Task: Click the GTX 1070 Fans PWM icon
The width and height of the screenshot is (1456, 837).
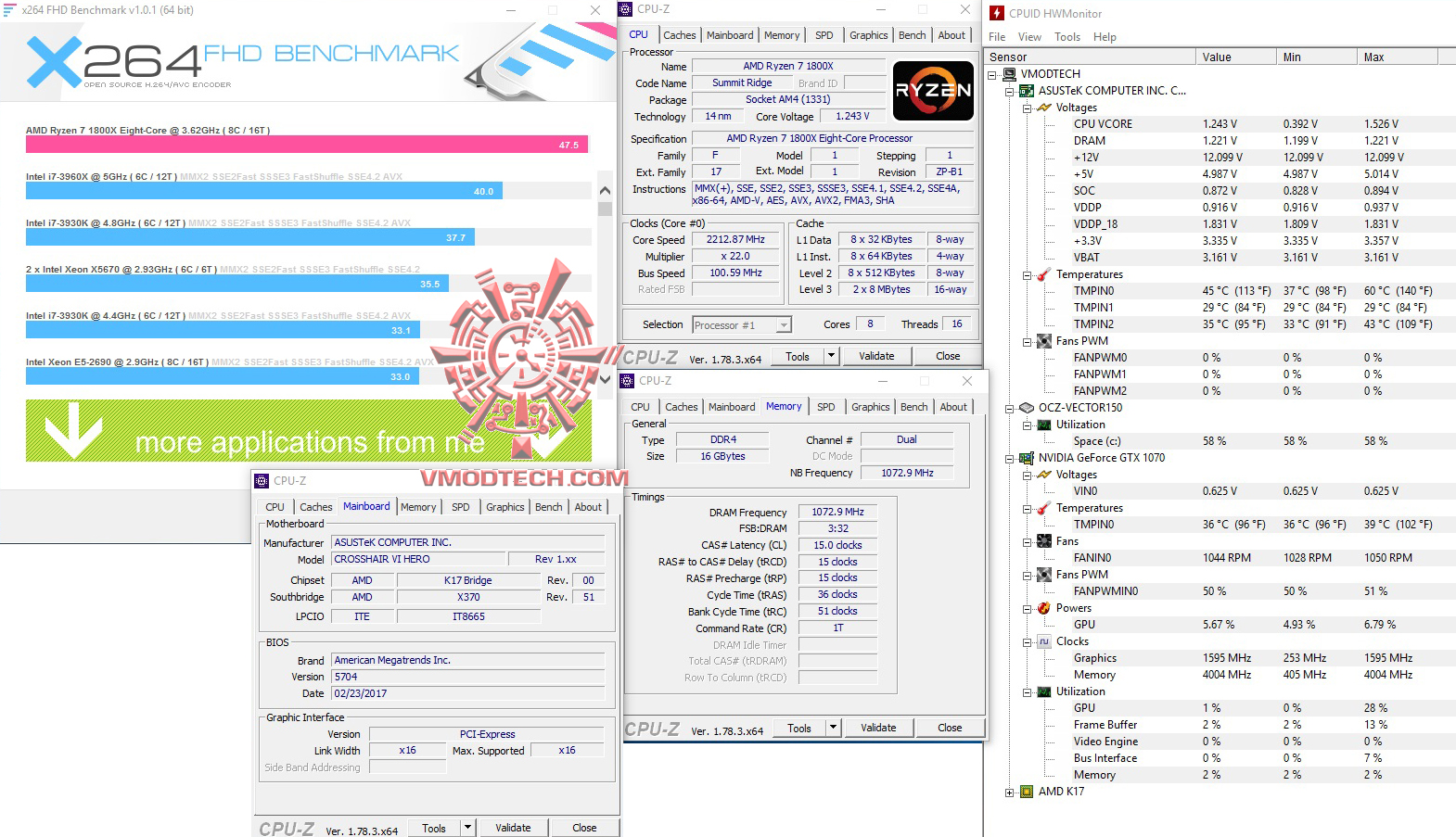Action: [x=1044, y=575]
